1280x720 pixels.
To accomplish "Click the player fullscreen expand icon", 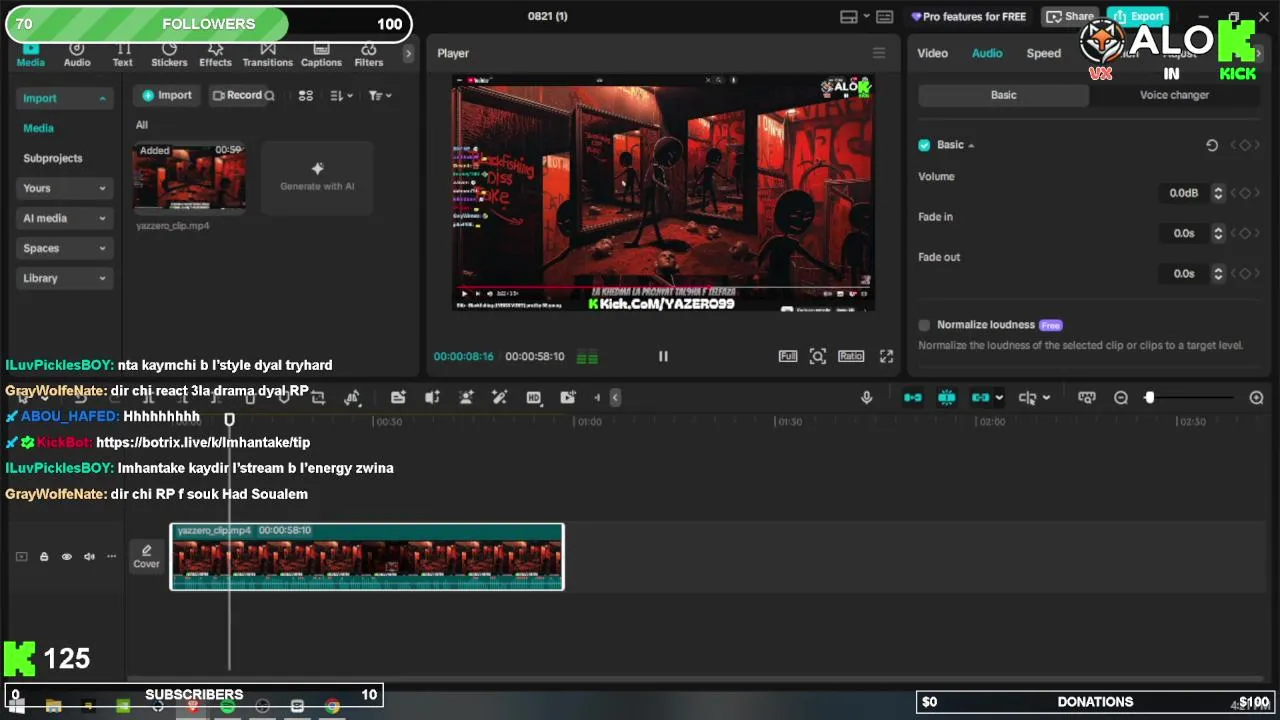I will click(x=886, y=356).
